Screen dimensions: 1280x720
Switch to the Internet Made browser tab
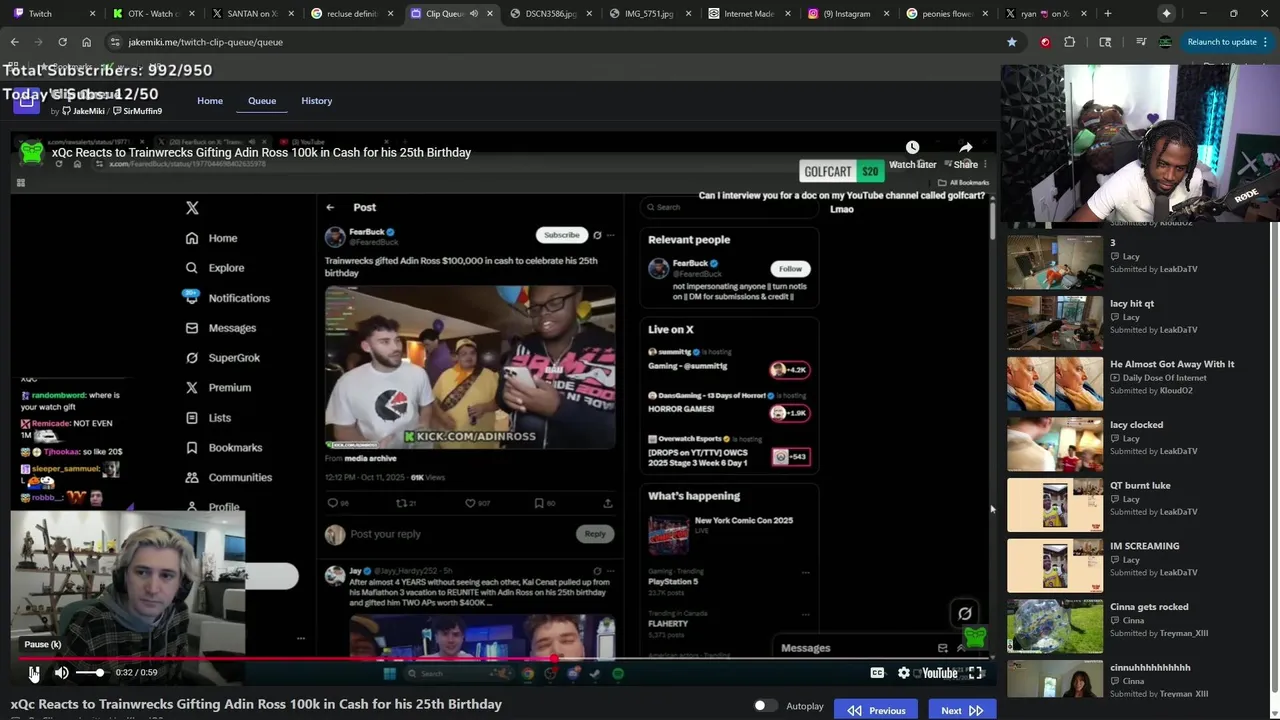(x=749, y=14)
